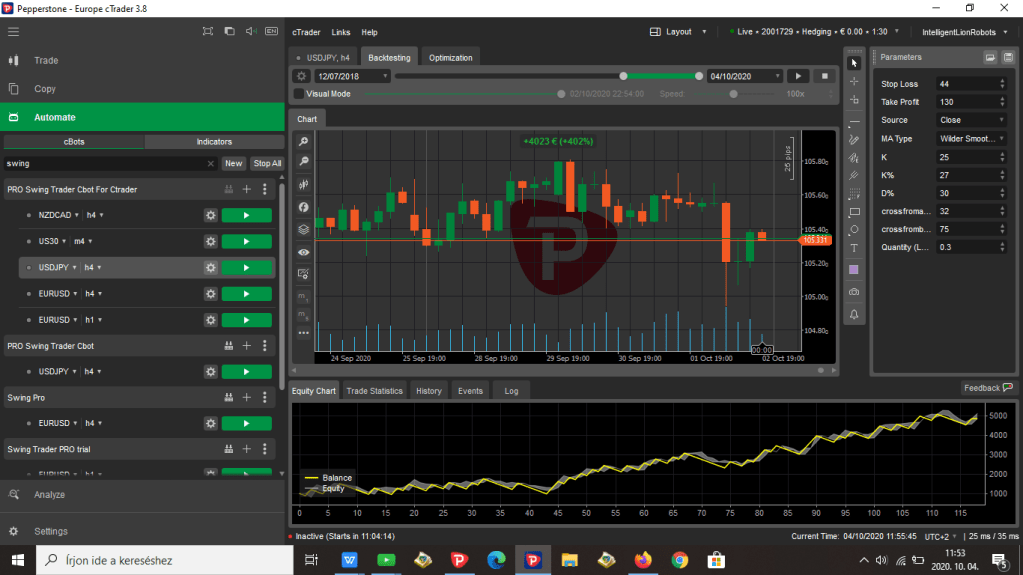
Task: Select the crosshair tool in drawing toolbar
Action: click(854, 81)
